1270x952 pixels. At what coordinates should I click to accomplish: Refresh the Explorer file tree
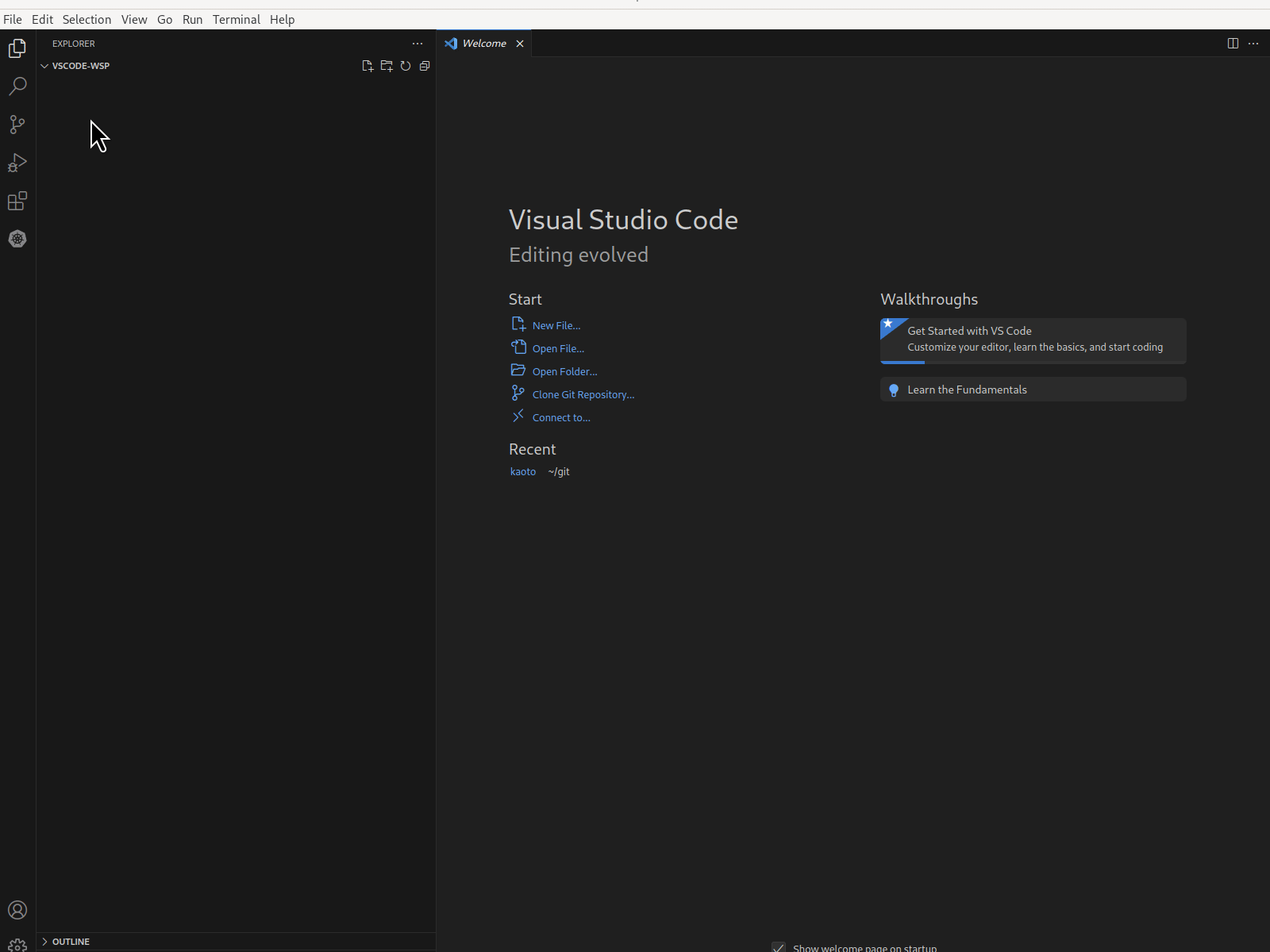pos(406,66)
